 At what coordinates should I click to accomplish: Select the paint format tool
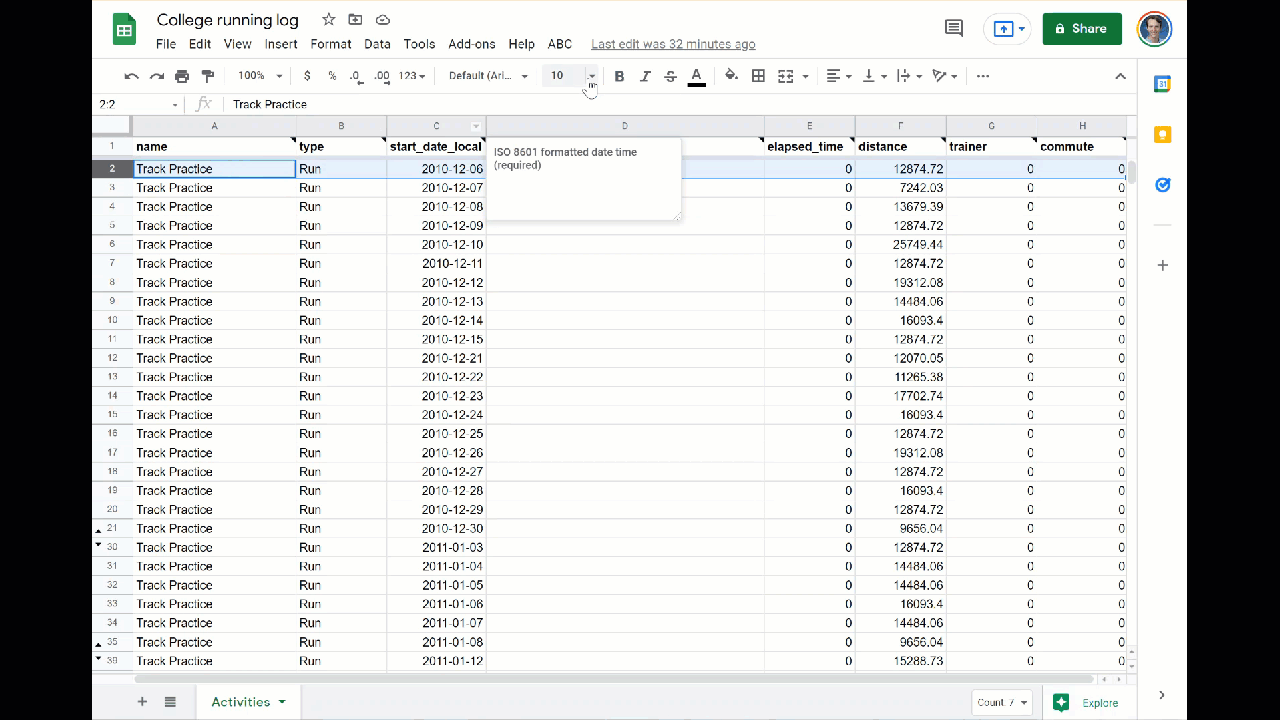(x=207, y=75)
